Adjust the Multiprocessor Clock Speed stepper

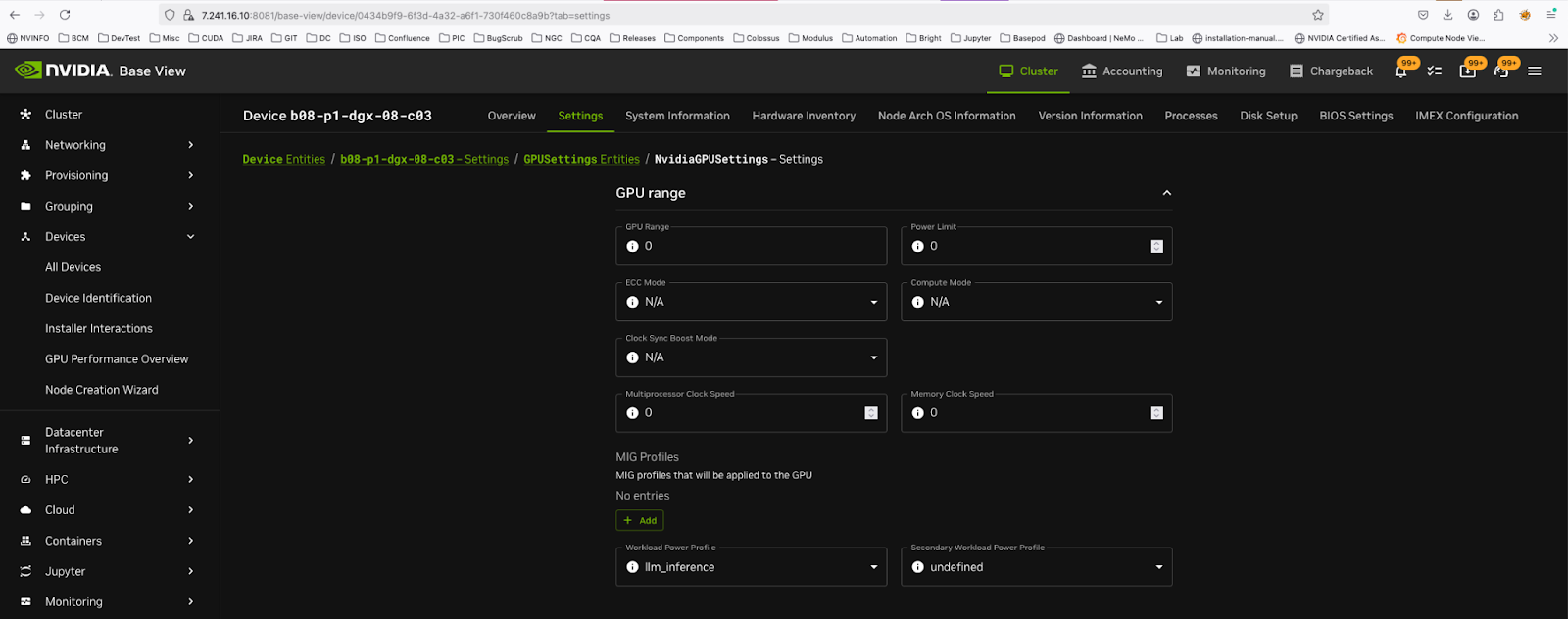tap(871, 413)
